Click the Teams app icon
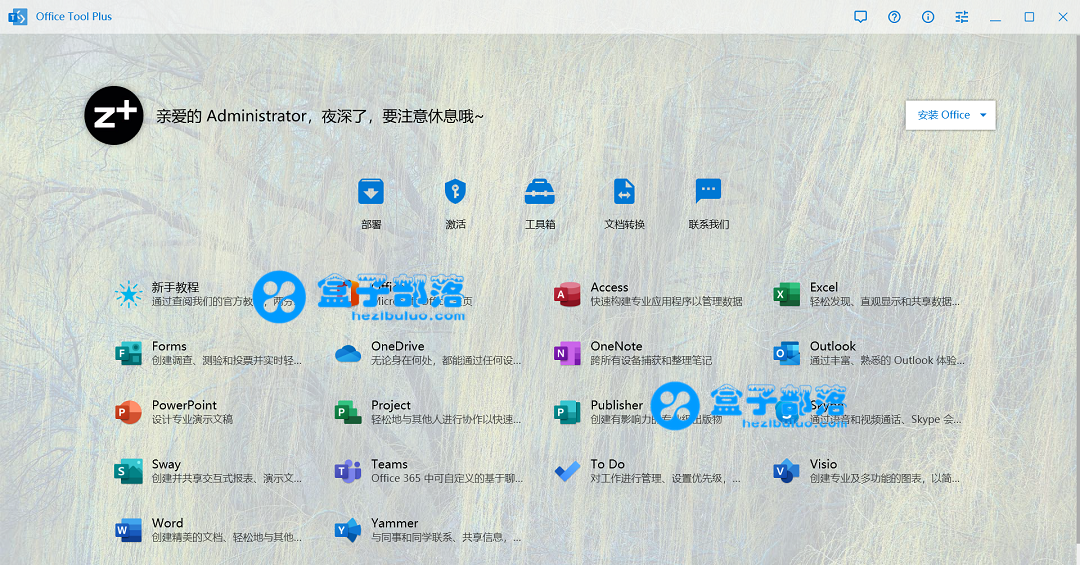Screen dimensions: 1080x565 (x=348, y=471)
